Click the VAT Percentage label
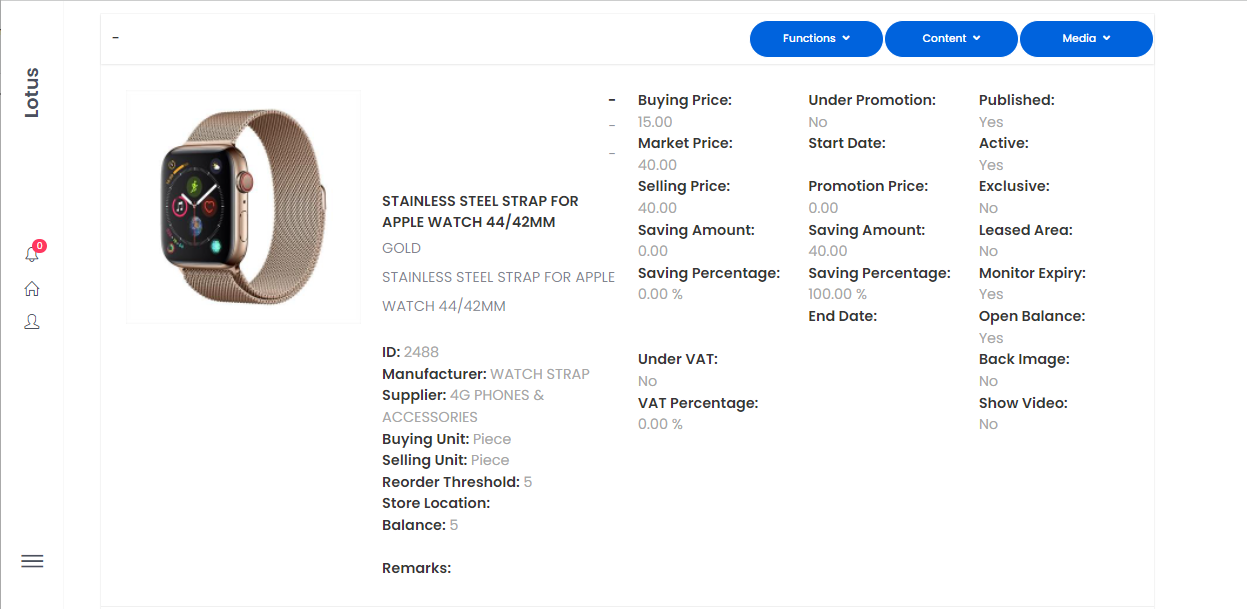Image resolution: width=1247 pixels, height=609 pixels. pos(698,403)
